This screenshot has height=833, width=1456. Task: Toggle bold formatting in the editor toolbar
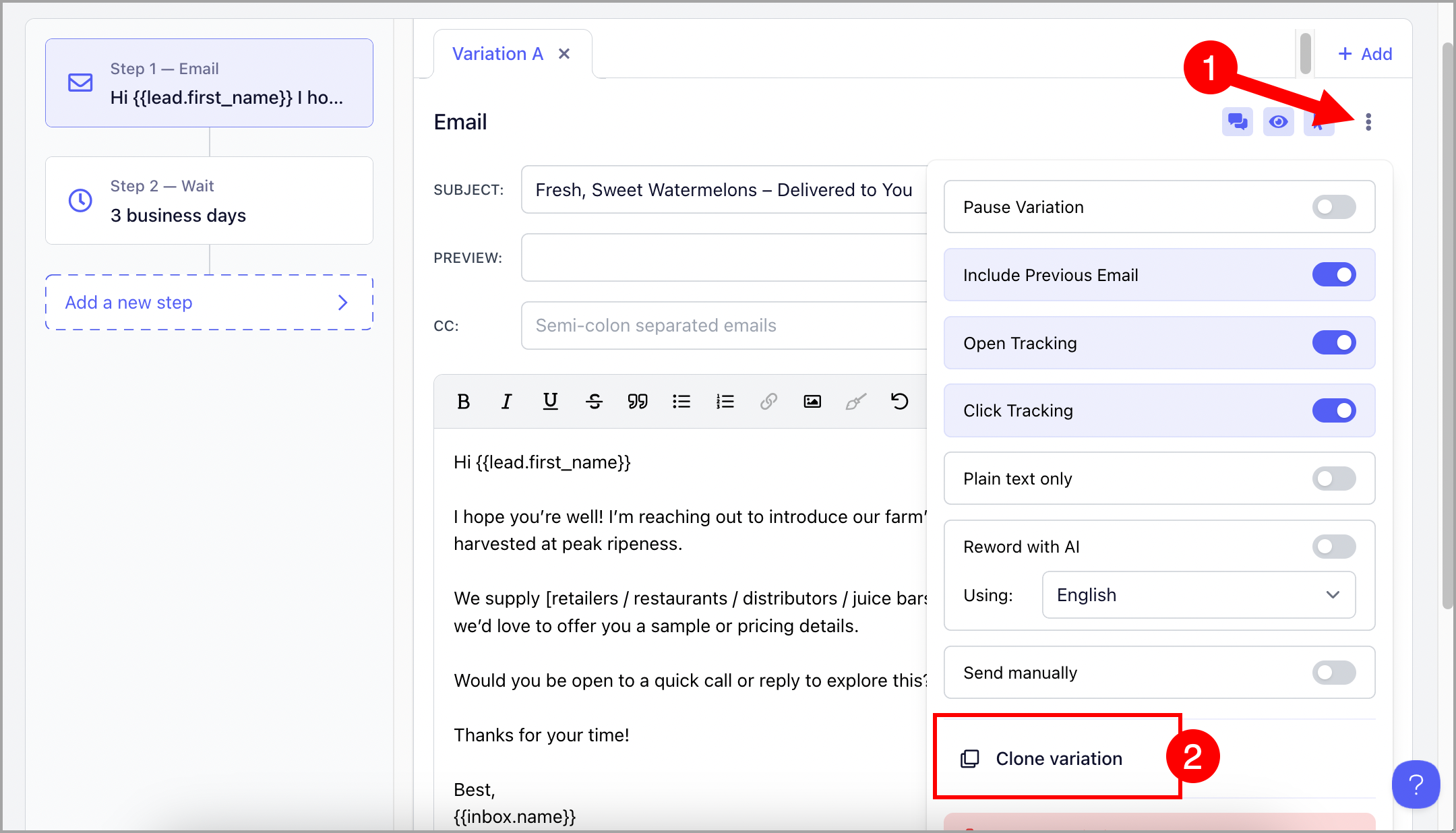tap(463, 402)
